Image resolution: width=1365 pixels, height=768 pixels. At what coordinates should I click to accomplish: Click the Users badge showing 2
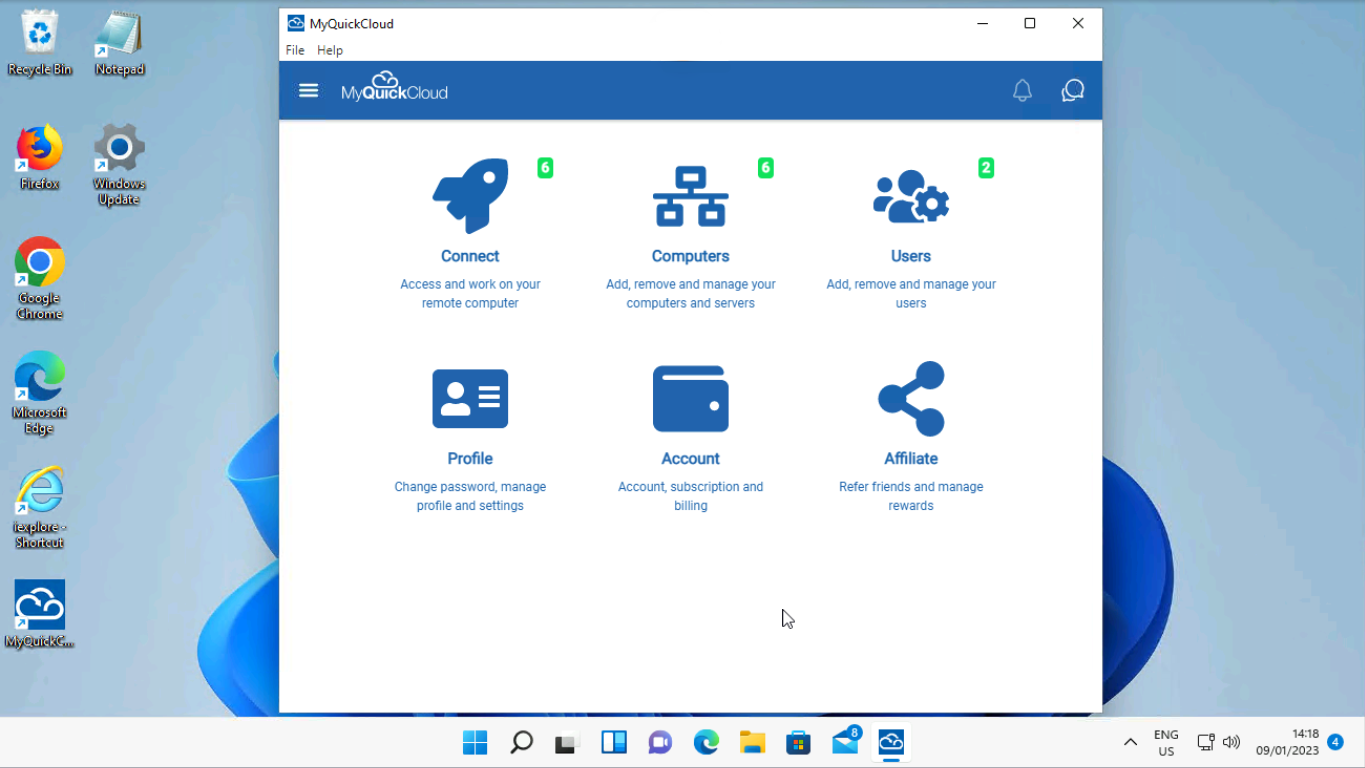986,168
